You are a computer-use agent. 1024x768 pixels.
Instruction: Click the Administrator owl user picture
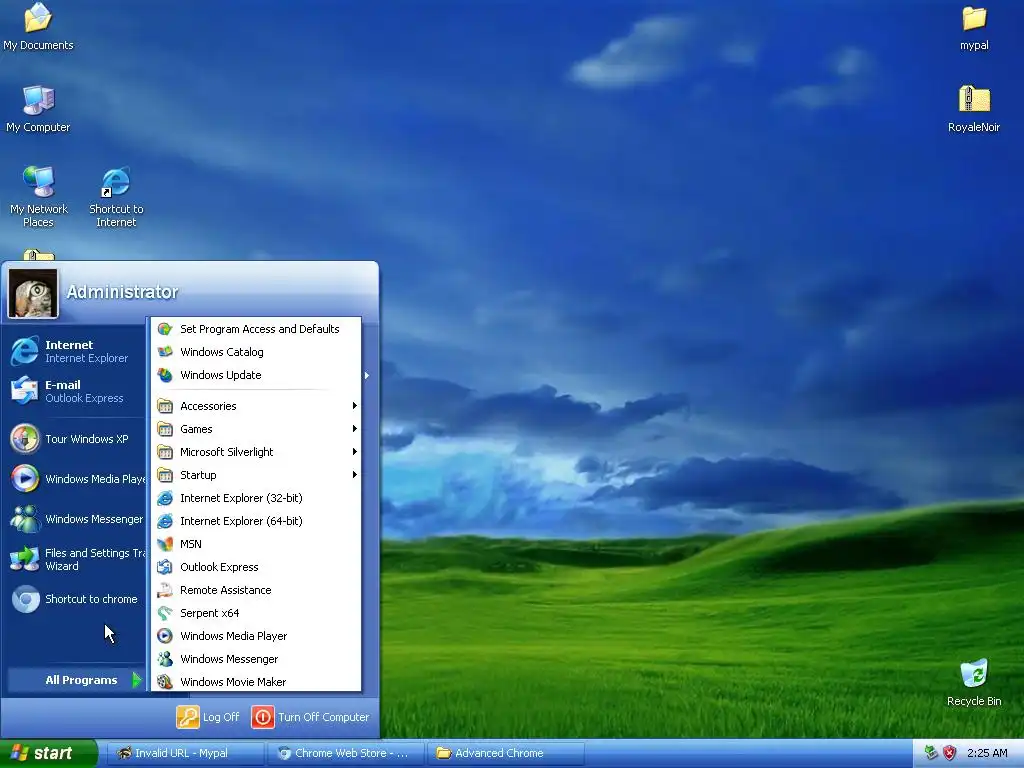pyautogui.click(x=33, y=294)
